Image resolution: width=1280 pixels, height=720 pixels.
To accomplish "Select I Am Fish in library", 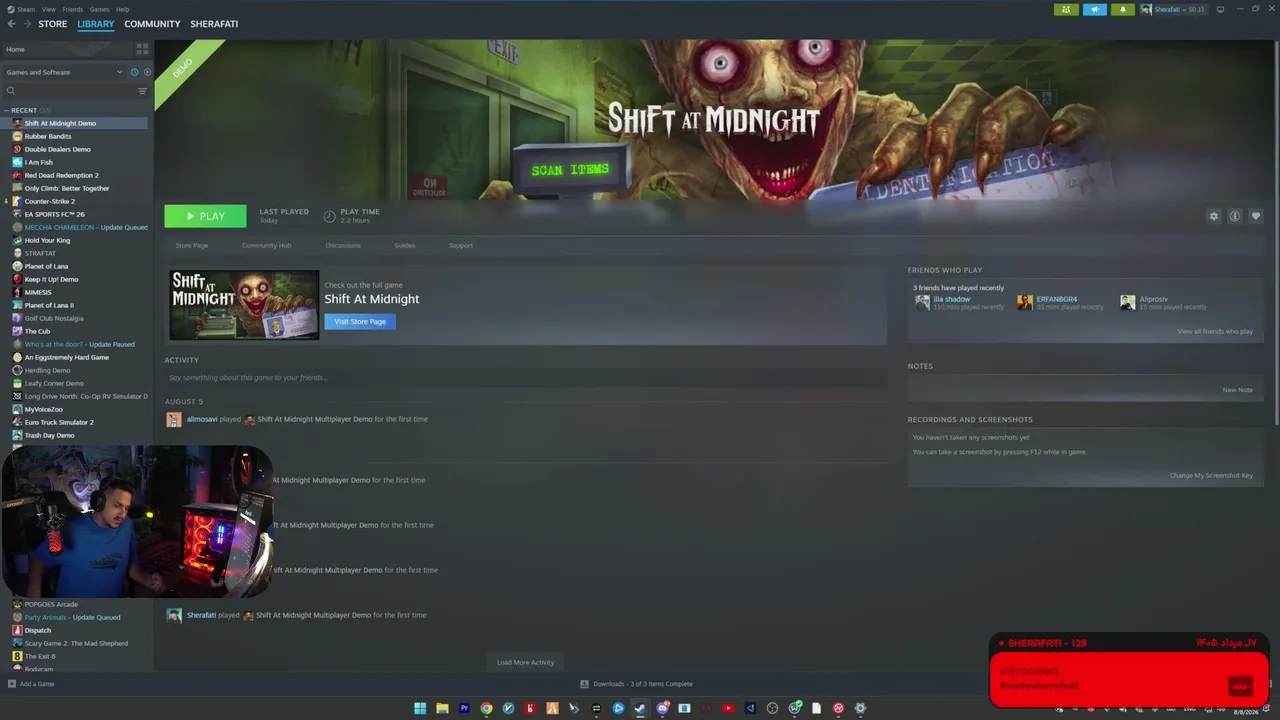I will 39,162.
